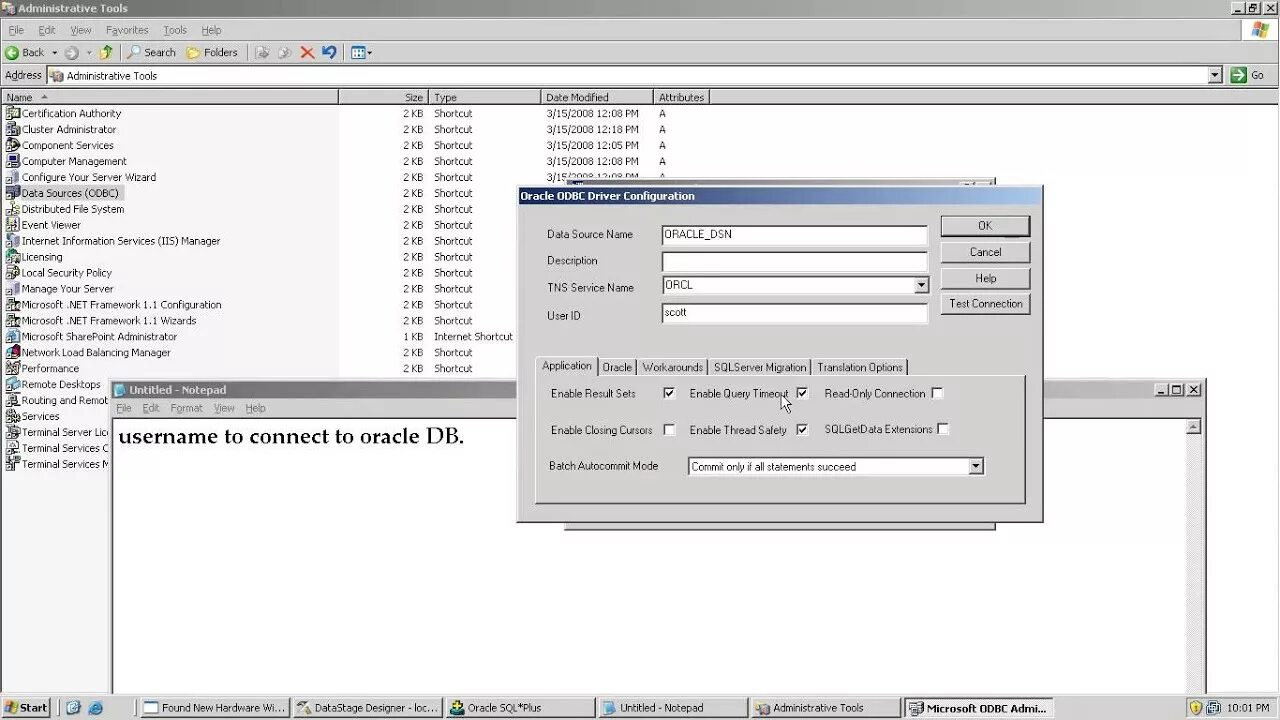This screenshot has height=720, width=1280.
Task: Click OK in the Oracle ODBC dialog
Action: [985, 226]
